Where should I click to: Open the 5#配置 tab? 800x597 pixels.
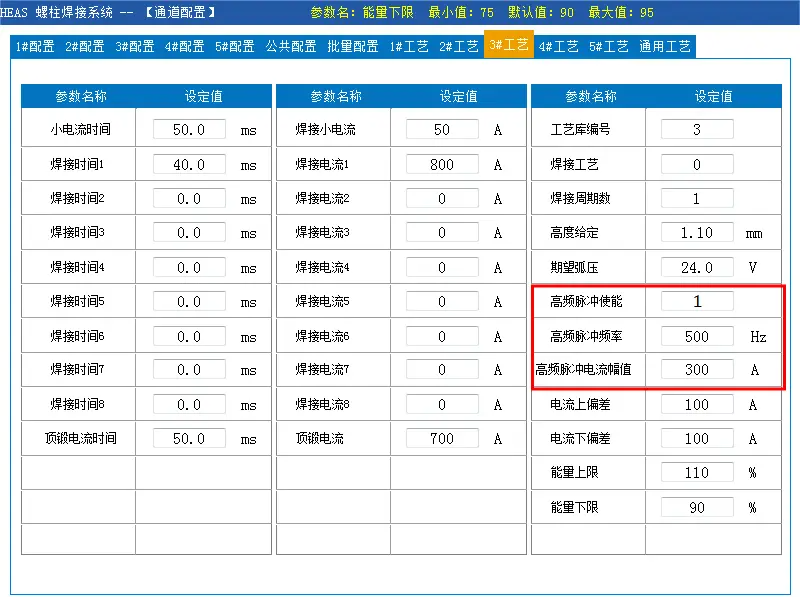click(234, 46)
